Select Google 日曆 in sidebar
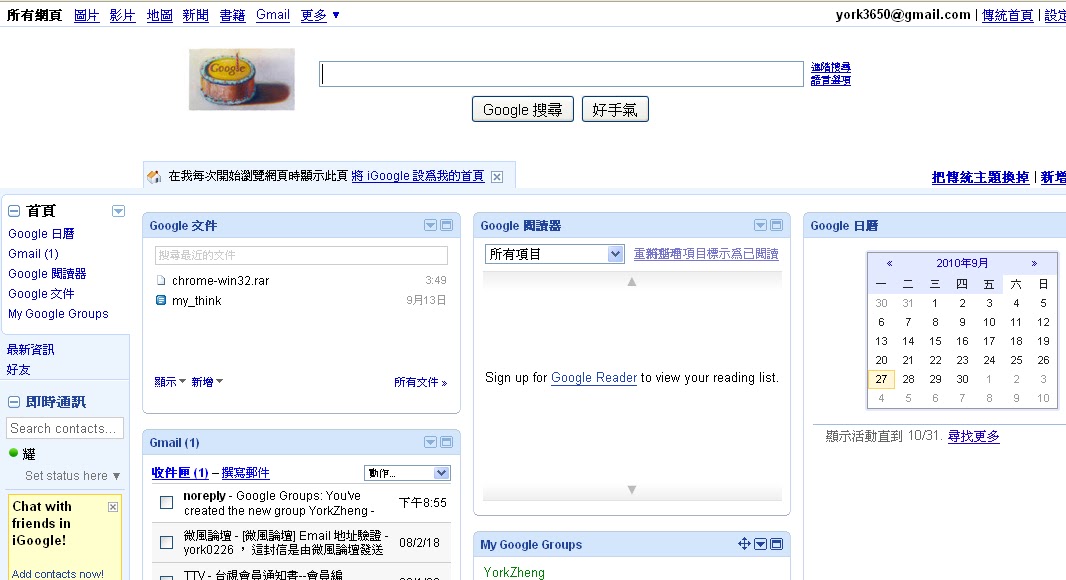The width and height of the screenshot is (1066, 580). (x=41, y=233)
